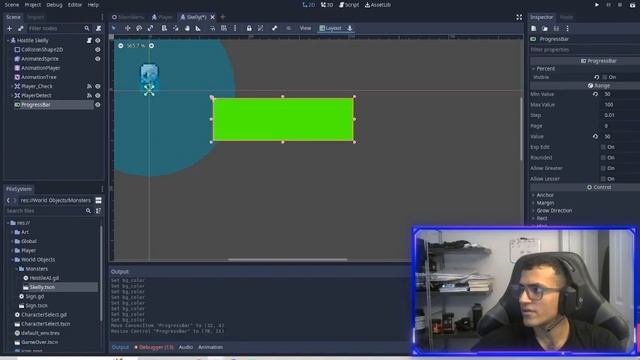Open the Layout dropdown menu
Viewport: 640px width, 360px height.
click(x=330, y=28)
